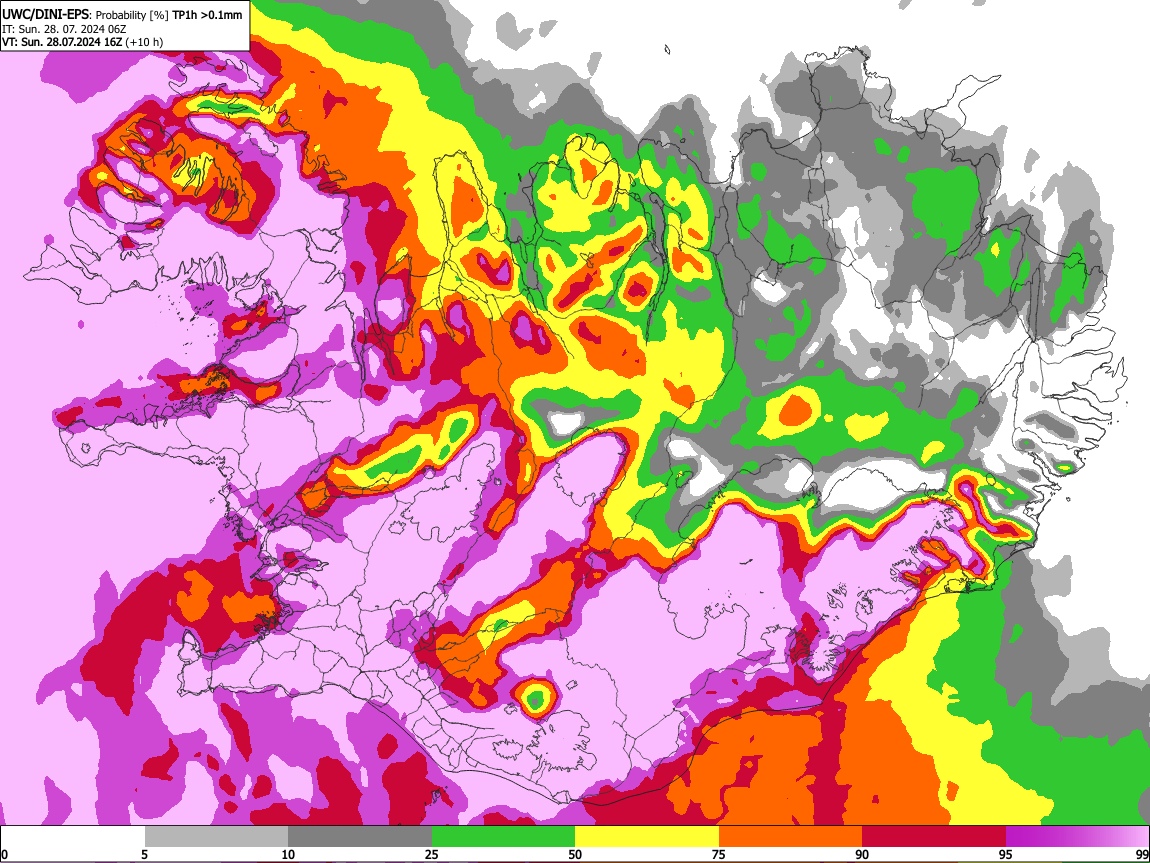
Task: Click the legend value '75'
Action: tap(719, 854)
